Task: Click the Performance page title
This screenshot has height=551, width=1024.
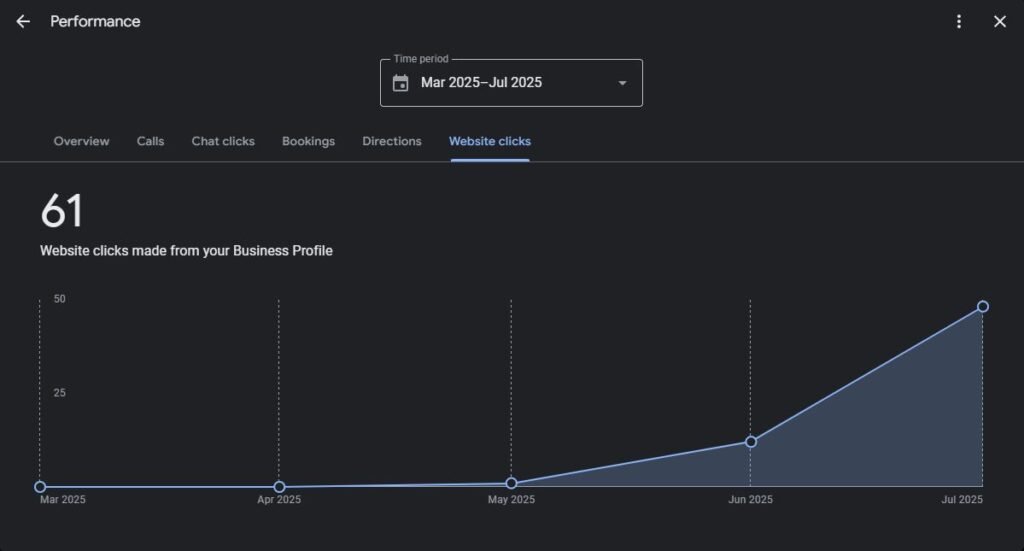Action: [x=95, y=22]
